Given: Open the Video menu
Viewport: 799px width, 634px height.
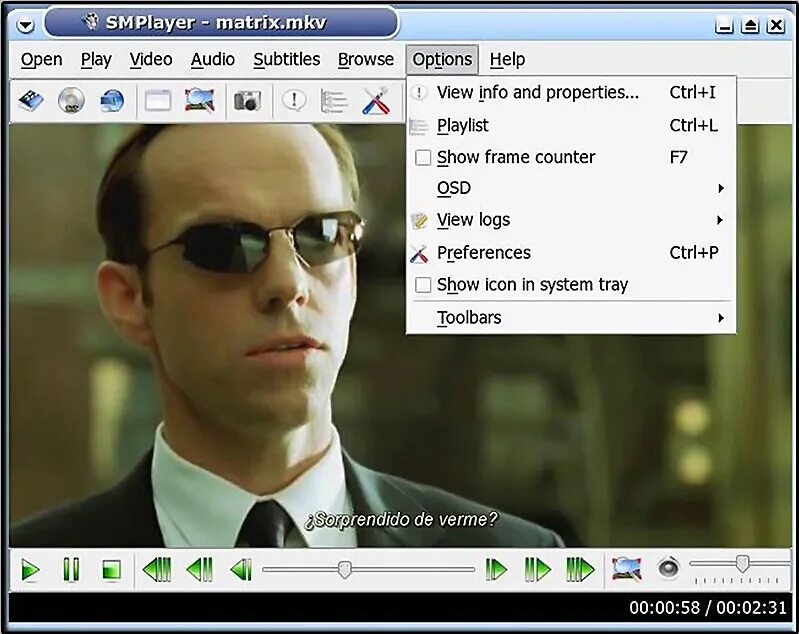Looking at the screenshot, I should (151, 60).
